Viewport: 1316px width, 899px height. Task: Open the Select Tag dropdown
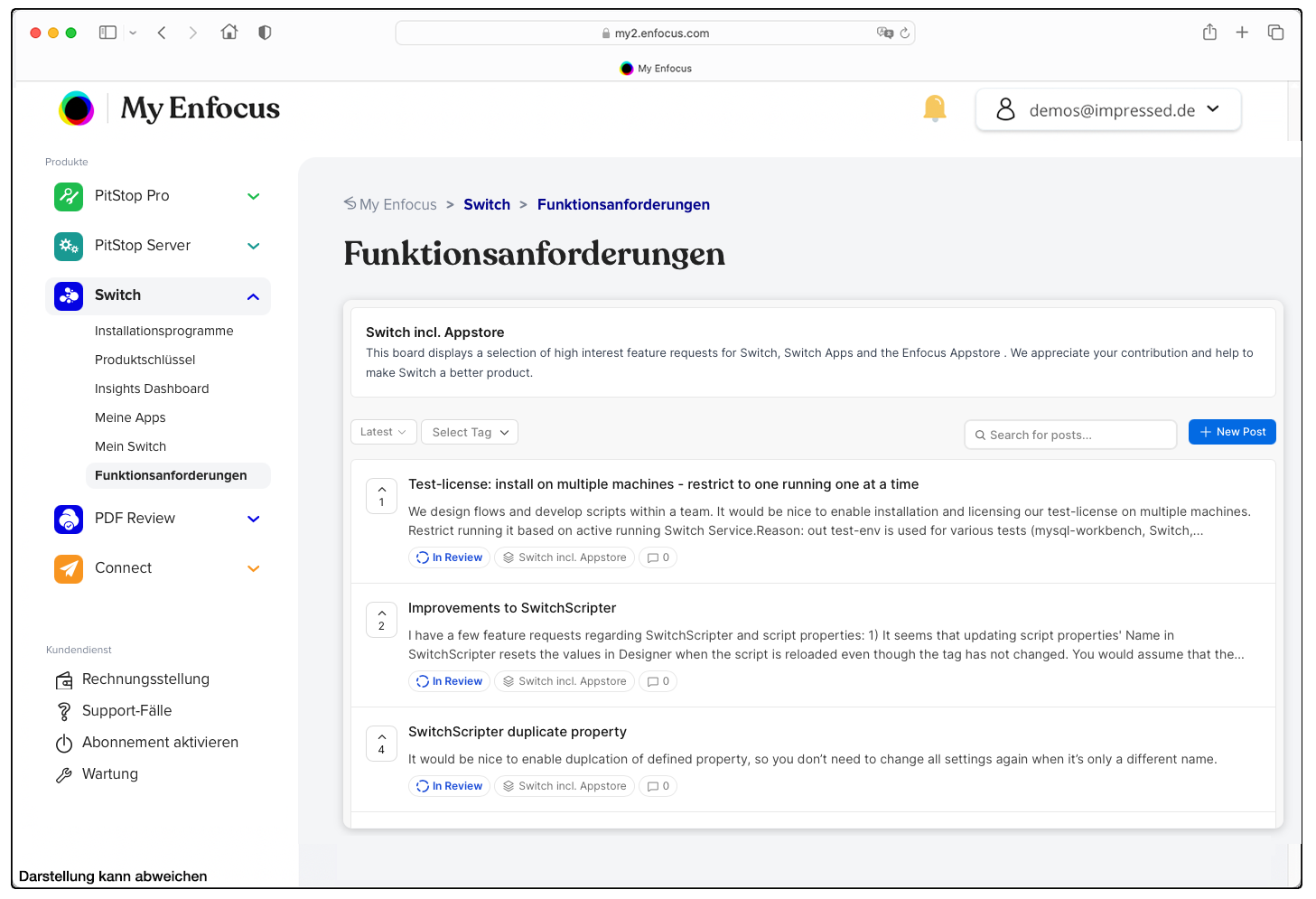[x=470, y=432]
